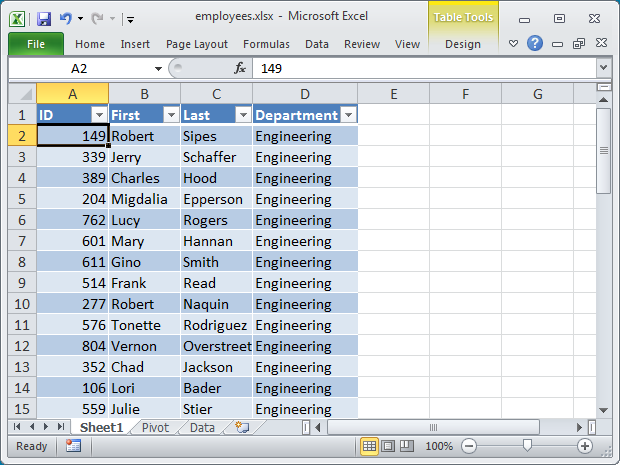Viewport: 620px width, 465px height.
Task: Select column A header
Action: [x=72, y=94]
